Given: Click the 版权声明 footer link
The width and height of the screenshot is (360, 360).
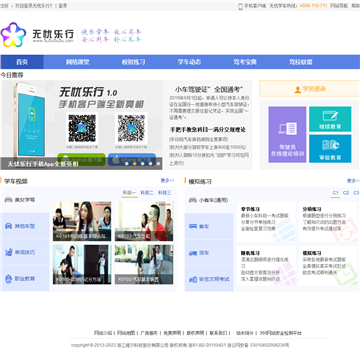Looking at the screenshot, I should click(195, 333).
